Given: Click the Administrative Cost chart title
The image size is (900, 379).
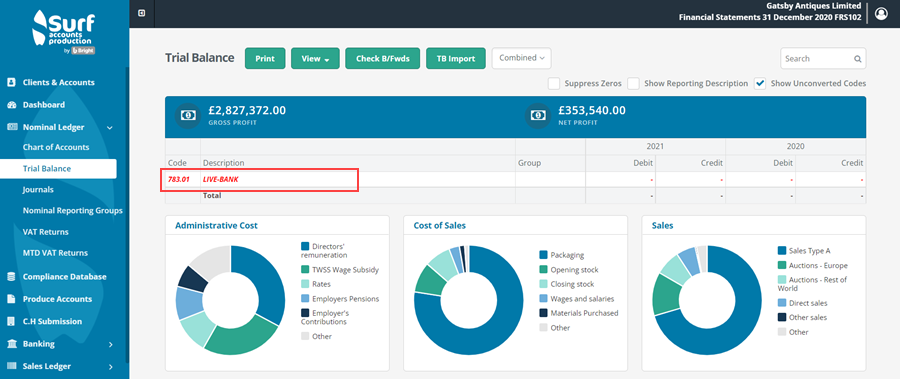Looking at the screenshot, I should 216,226.
